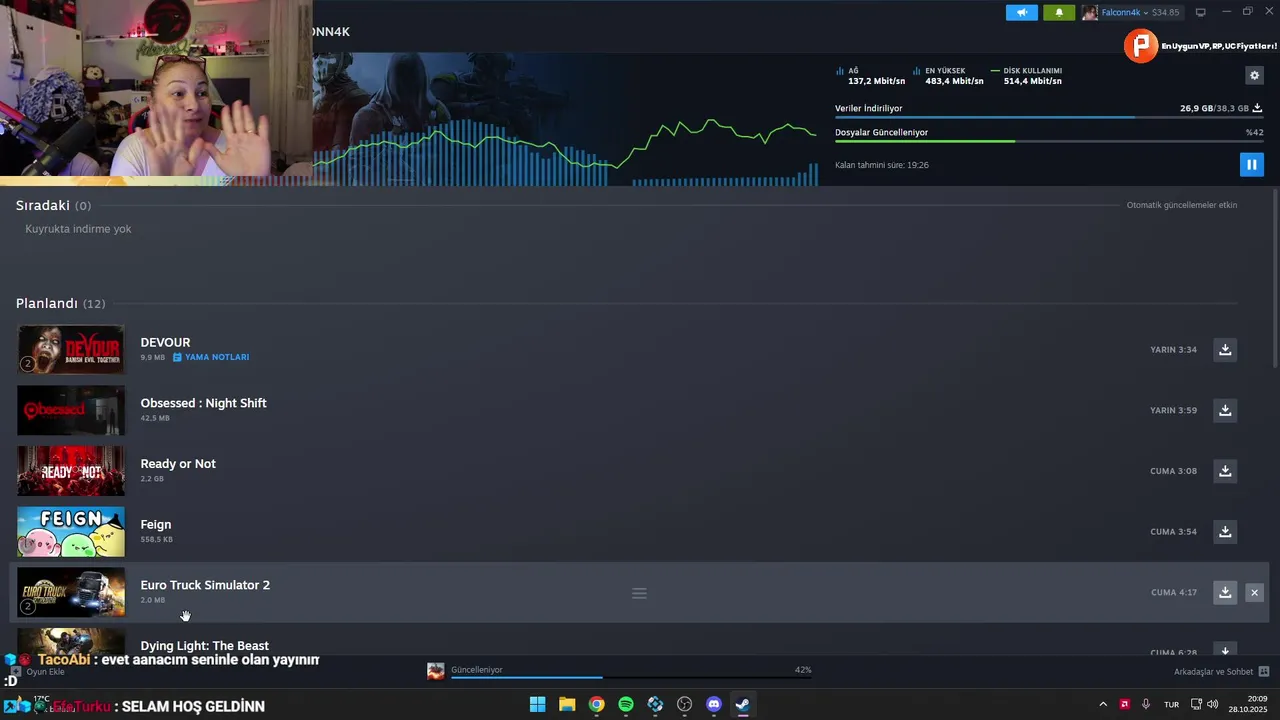
Task: Download Dying Light: The Beast update
Action: coord(1225,650)
